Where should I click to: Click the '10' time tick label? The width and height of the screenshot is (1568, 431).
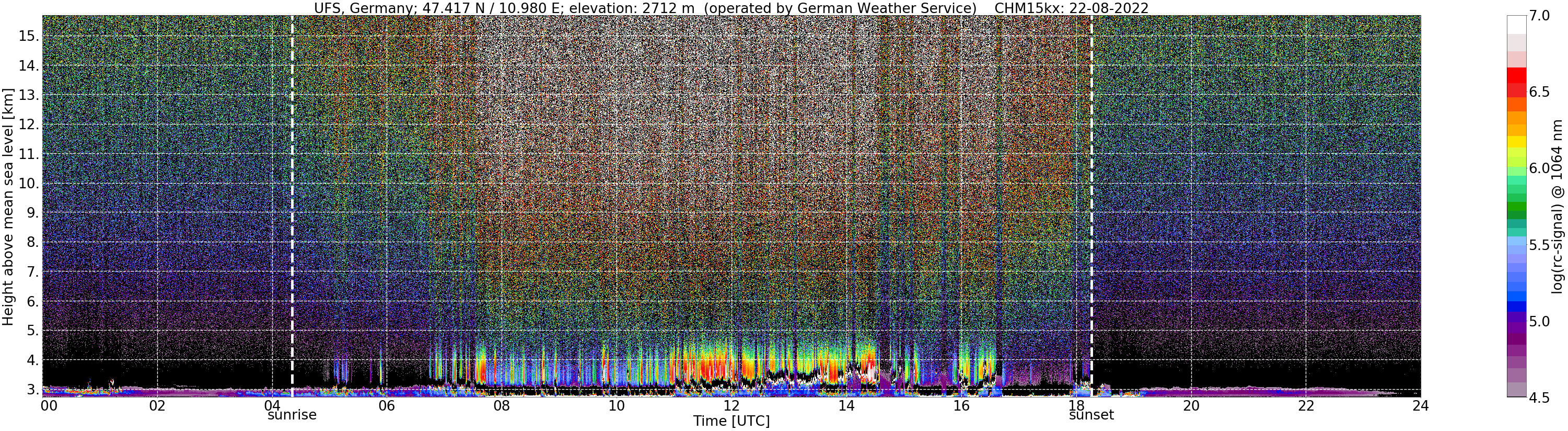[x=617, y=405]
